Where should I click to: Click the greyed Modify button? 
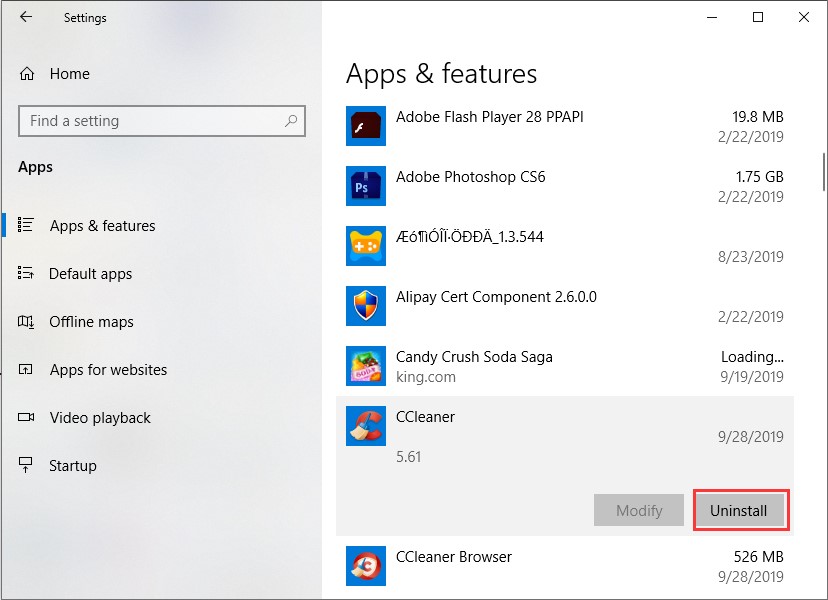[x=639, y=510]
